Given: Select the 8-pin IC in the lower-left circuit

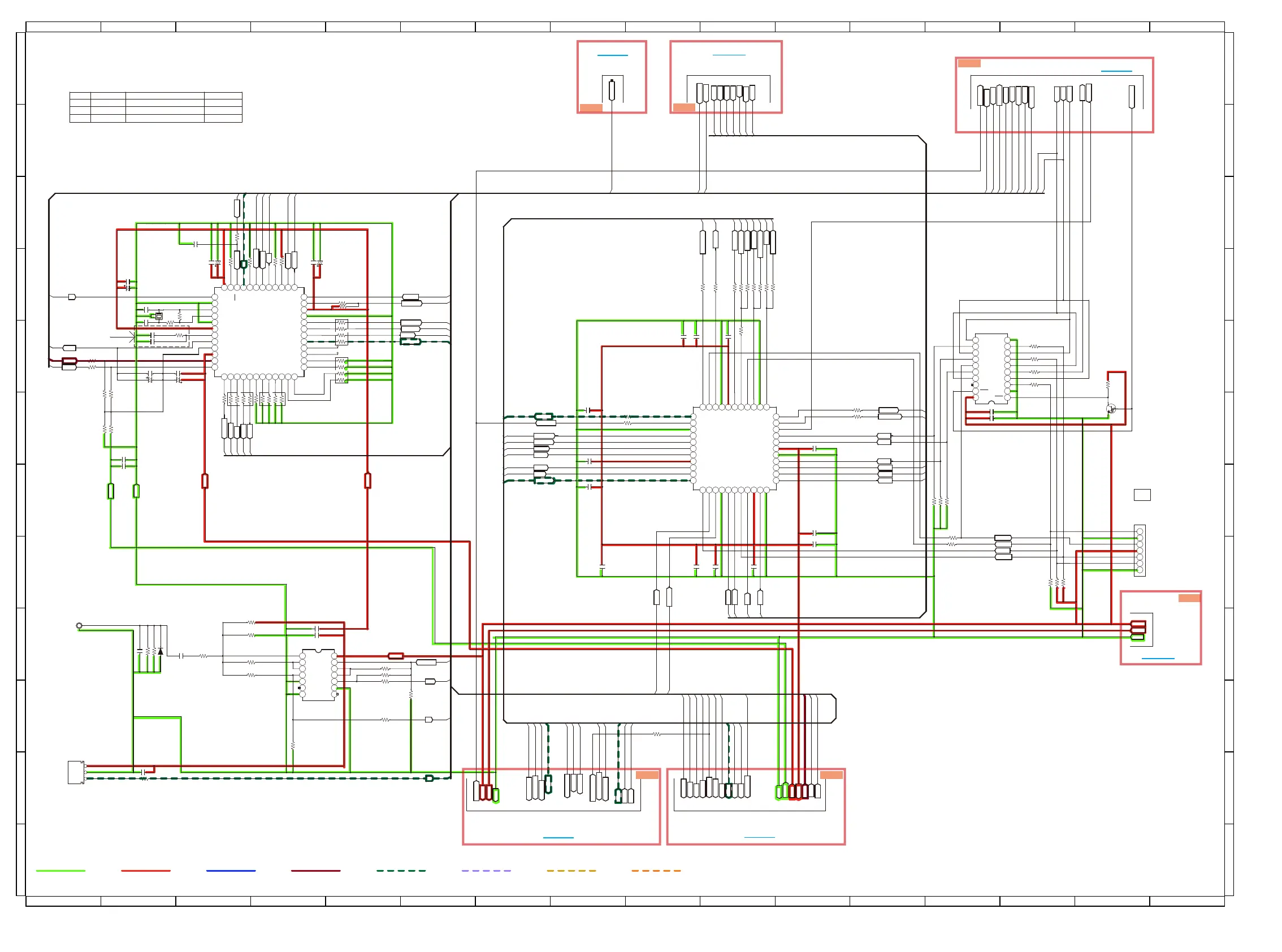Looking at the screenshot, I should [x=318, y=674].
